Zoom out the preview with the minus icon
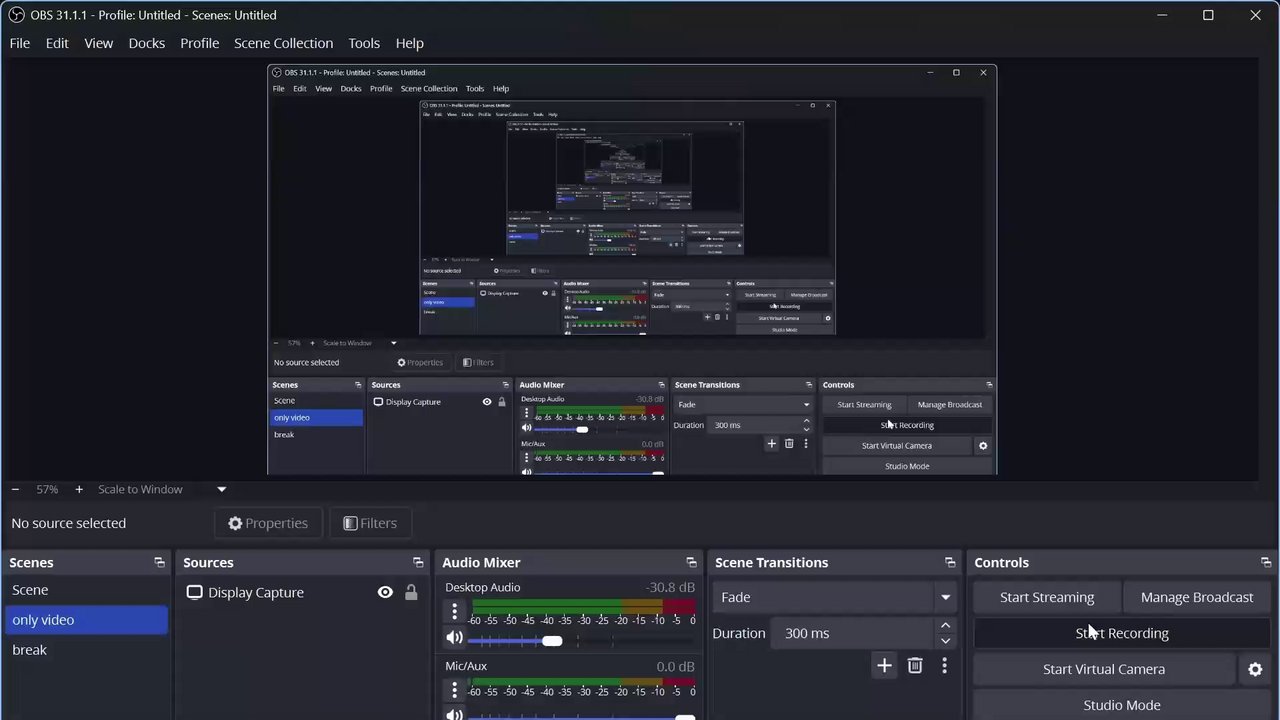Image resolution: width=1280 pixels, height=720 pixels. (15, 489)
